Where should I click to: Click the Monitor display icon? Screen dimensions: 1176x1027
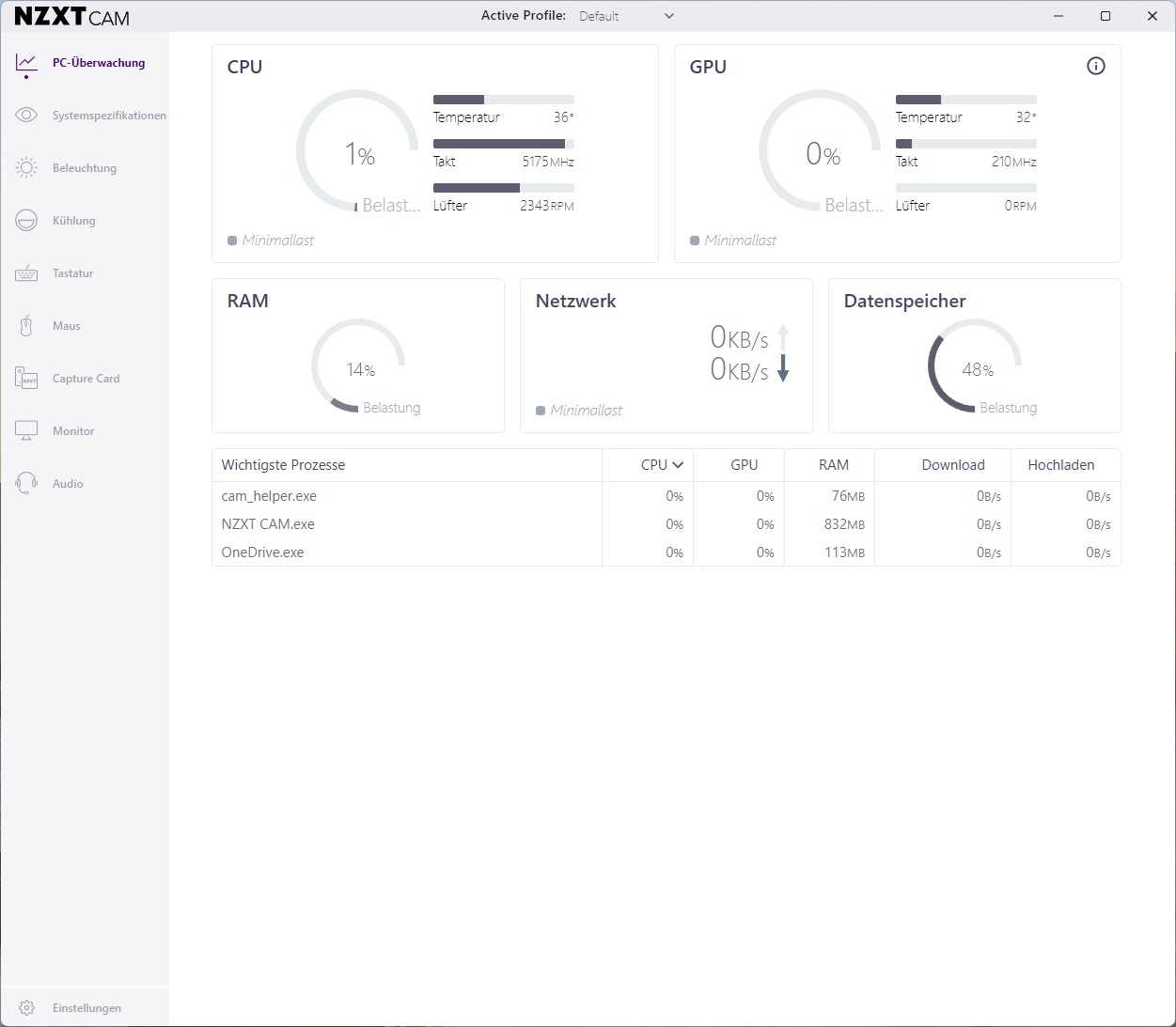[26, 431]
